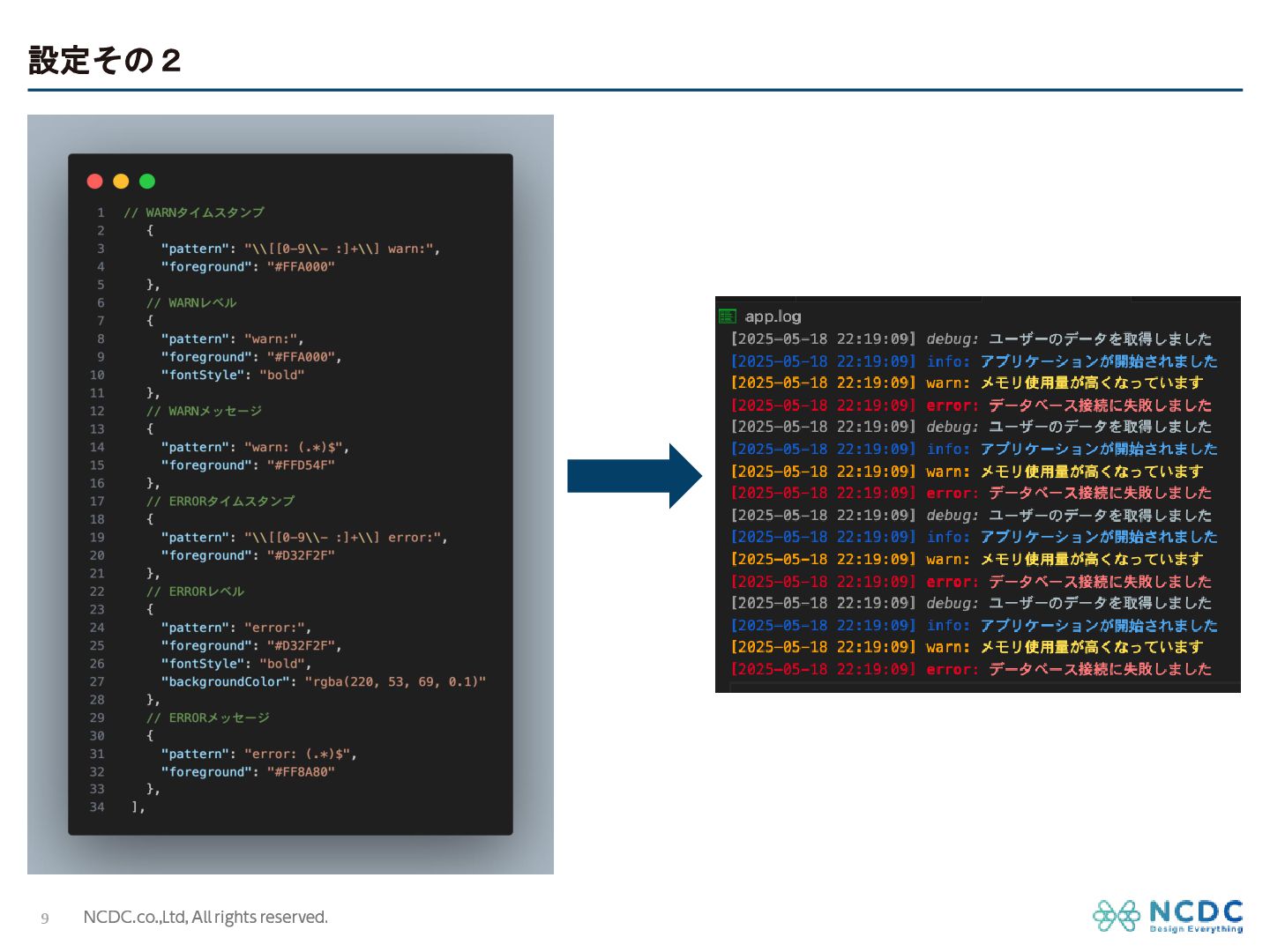Click the pattern line ending with warn:" on line 3
The image size is (1270, 952).
tap(301, 249)
